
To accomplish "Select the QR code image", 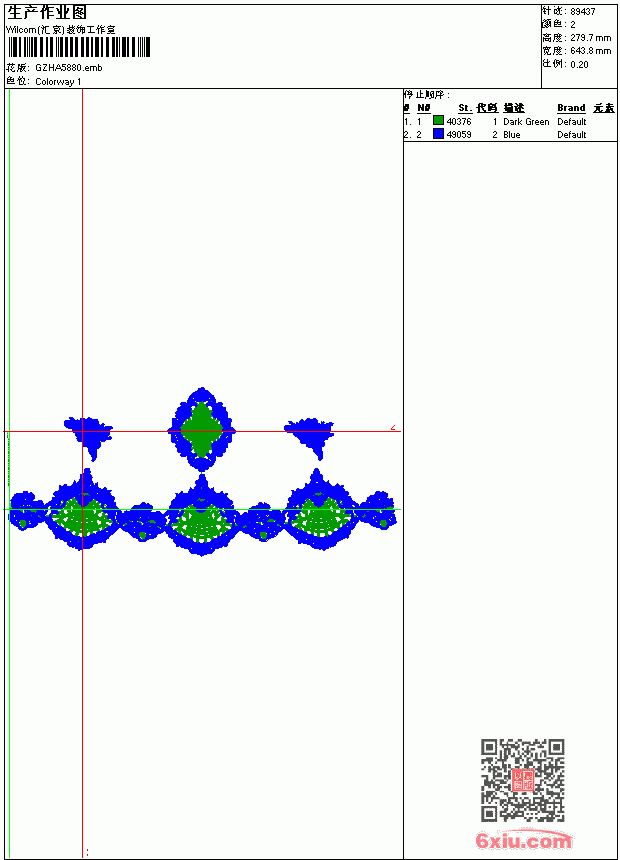I will [523, 780].
